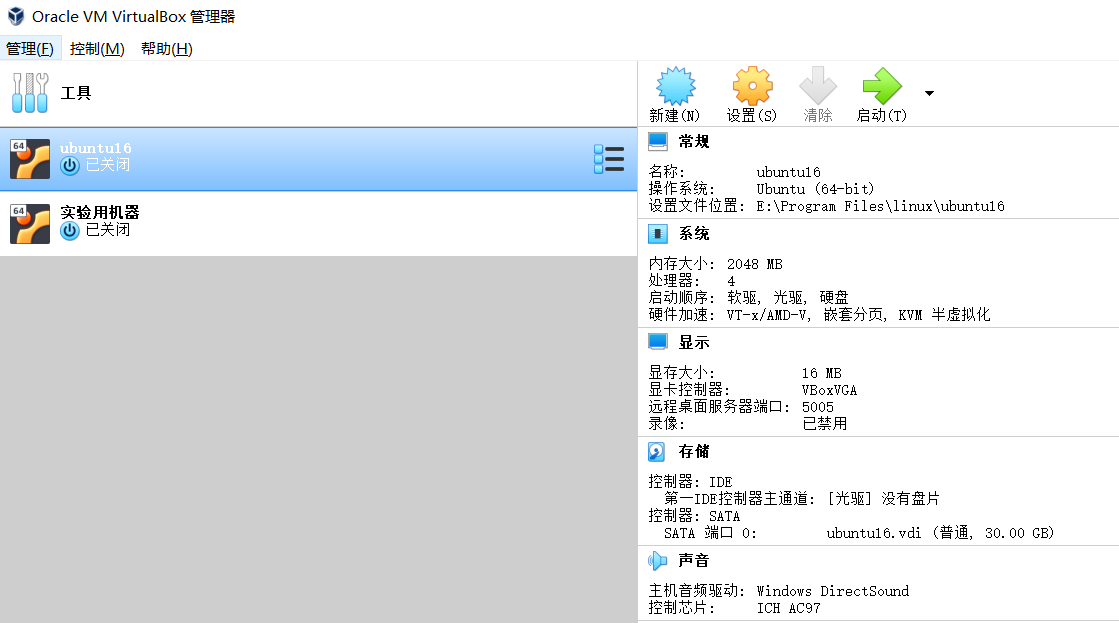Click the 控制器: SATA label
Screen dimensions: 1119x623
(x=694, y=516)
